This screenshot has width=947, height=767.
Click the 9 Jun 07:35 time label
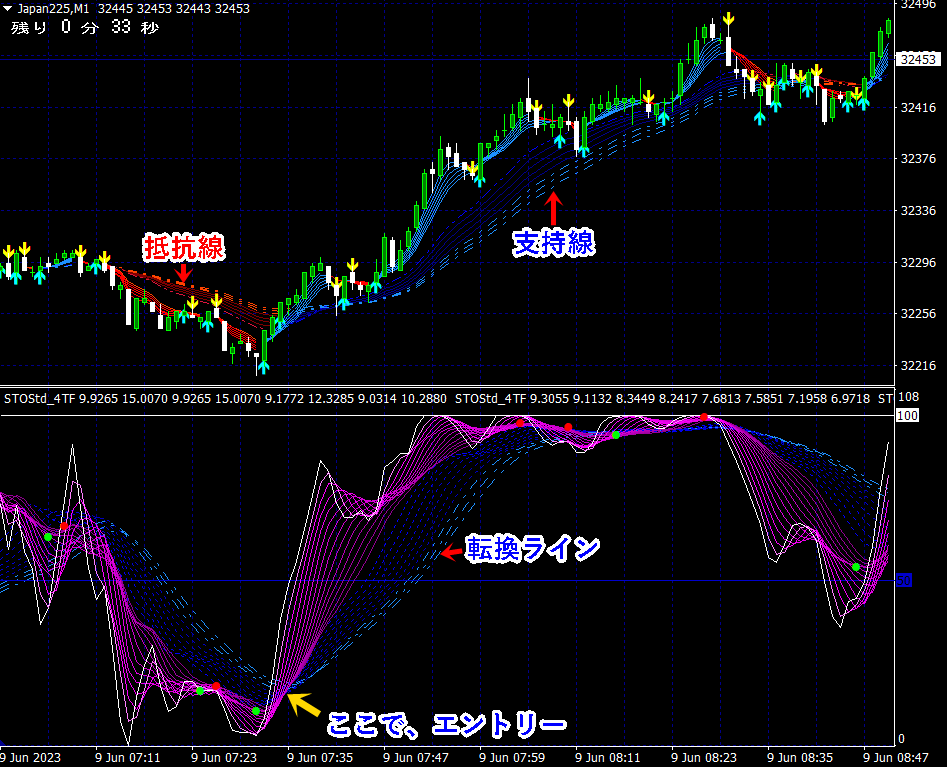[319, 757]
